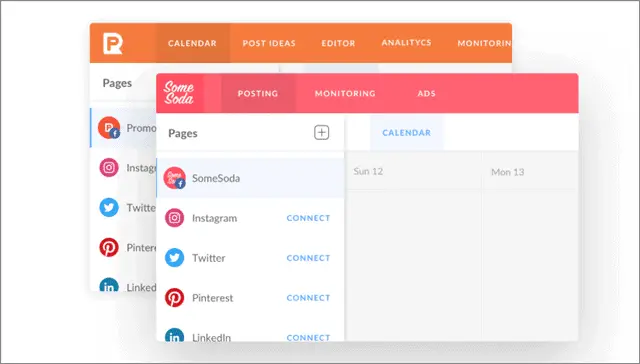Open Ads tab in Some Soda window
This screenshot has height=364, width=640.
click(x=427, y=93)
